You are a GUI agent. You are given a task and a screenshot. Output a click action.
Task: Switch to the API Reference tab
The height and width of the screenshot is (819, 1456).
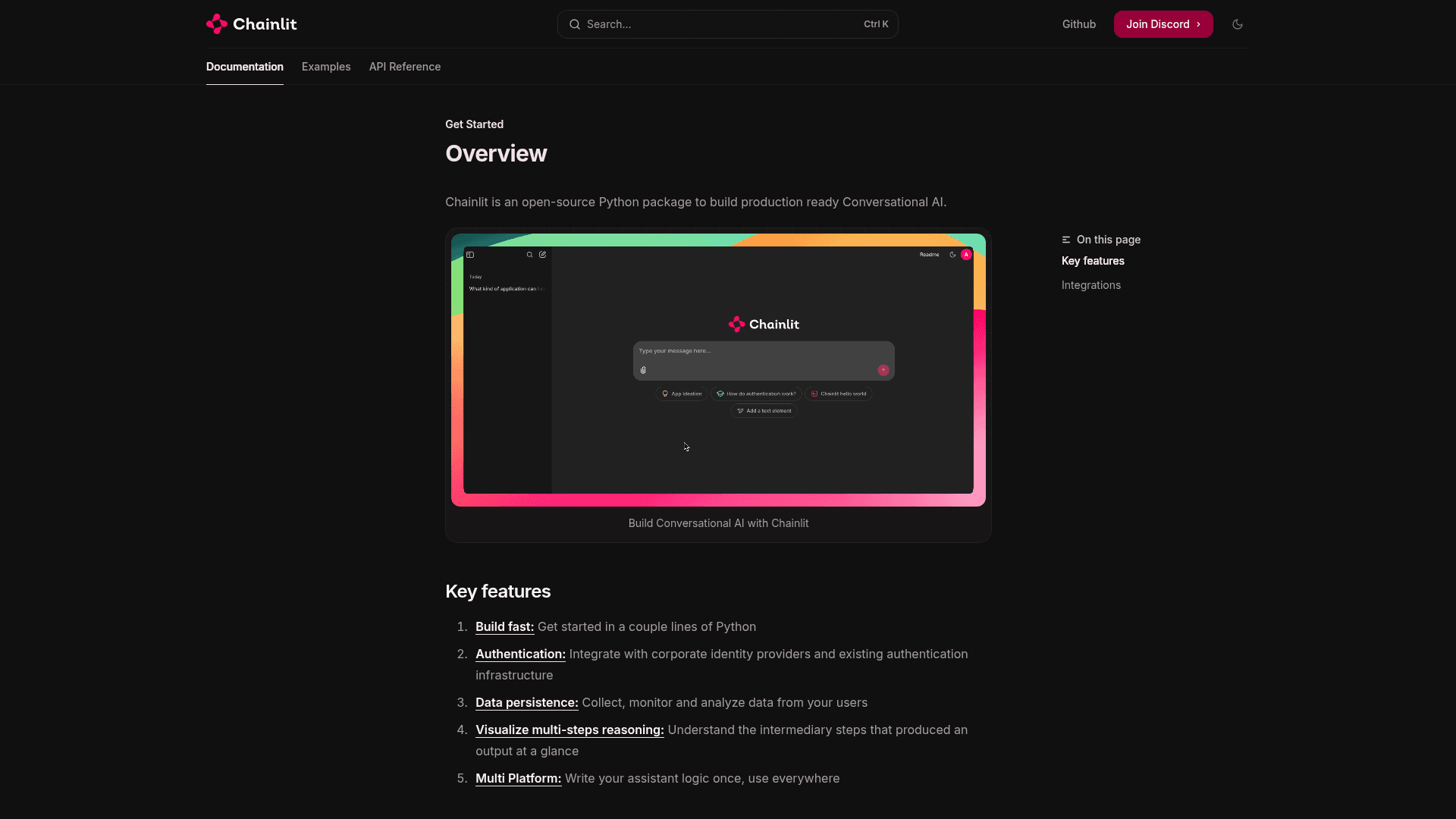pyautogui.click(x=405, y=67)
